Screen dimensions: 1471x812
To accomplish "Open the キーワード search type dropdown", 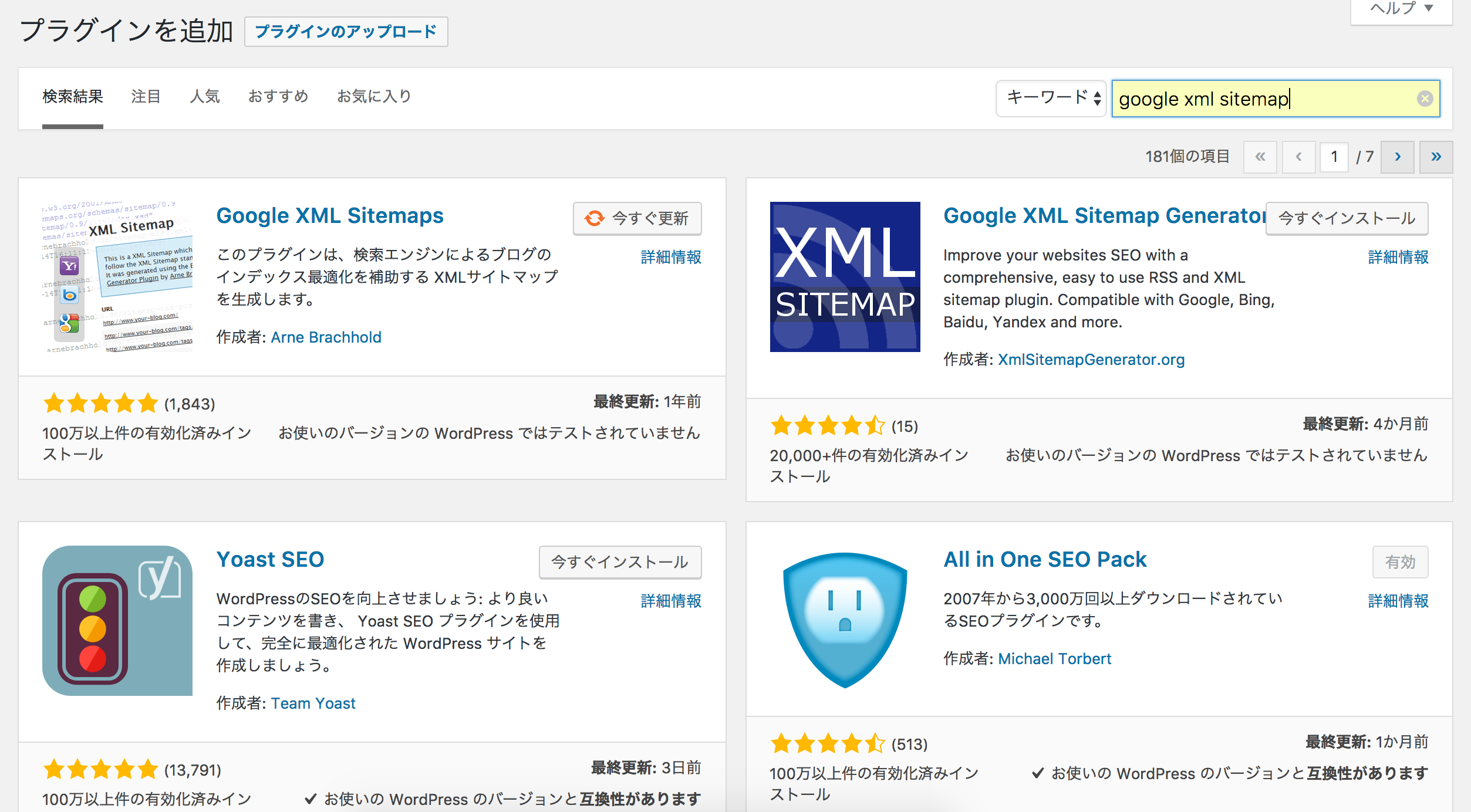I will pyautogui.click(x=1051, y=98).
